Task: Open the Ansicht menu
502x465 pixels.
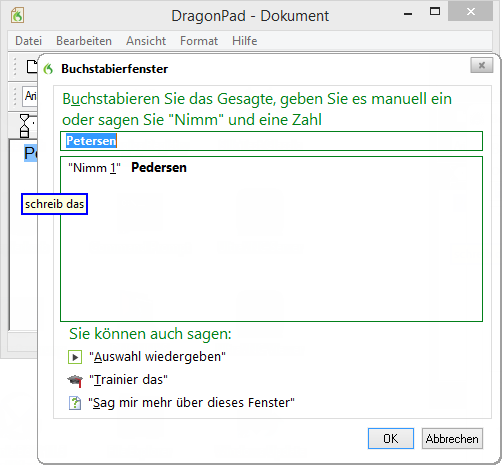Action: tap(146, 41)
